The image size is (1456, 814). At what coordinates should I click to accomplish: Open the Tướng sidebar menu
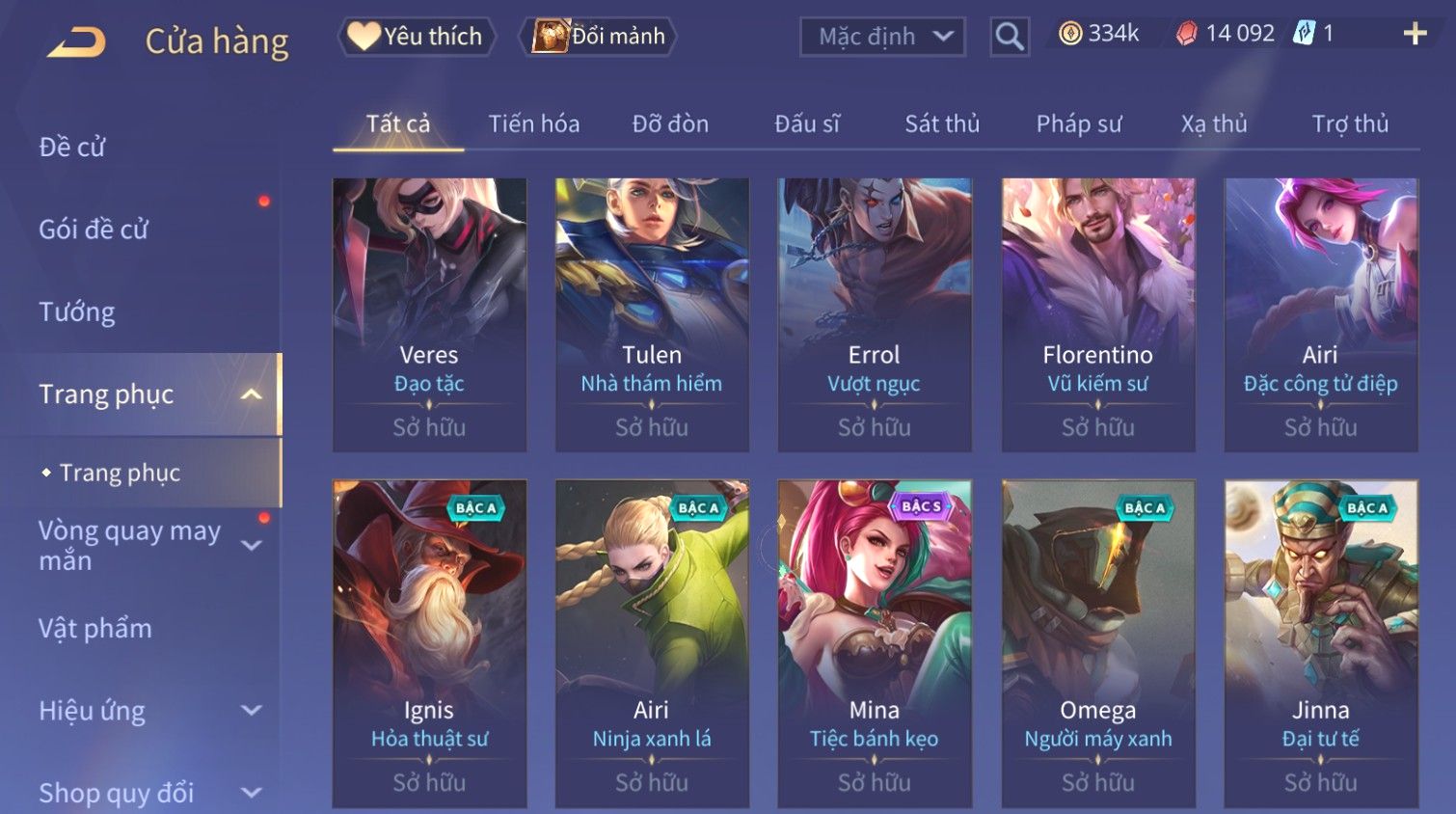[77, 312]
